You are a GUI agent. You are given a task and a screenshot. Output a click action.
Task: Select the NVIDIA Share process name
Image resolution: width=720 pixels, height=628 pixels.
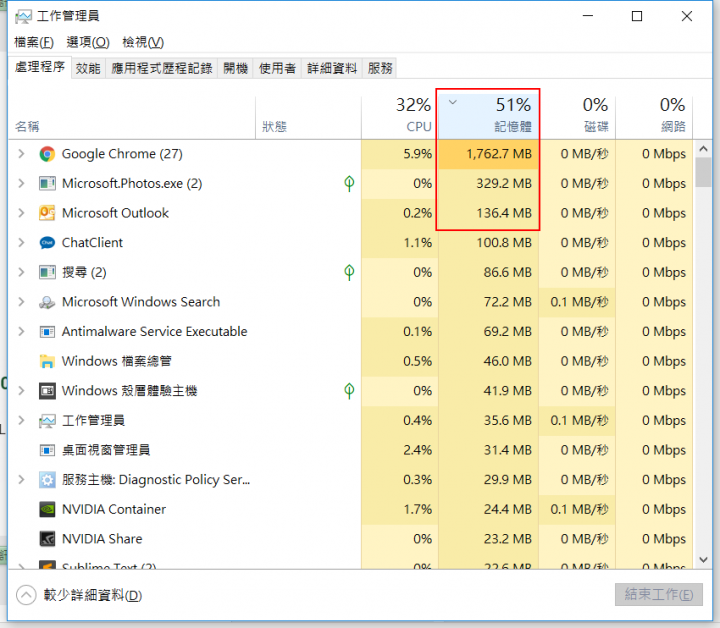(x=102, y=539)
